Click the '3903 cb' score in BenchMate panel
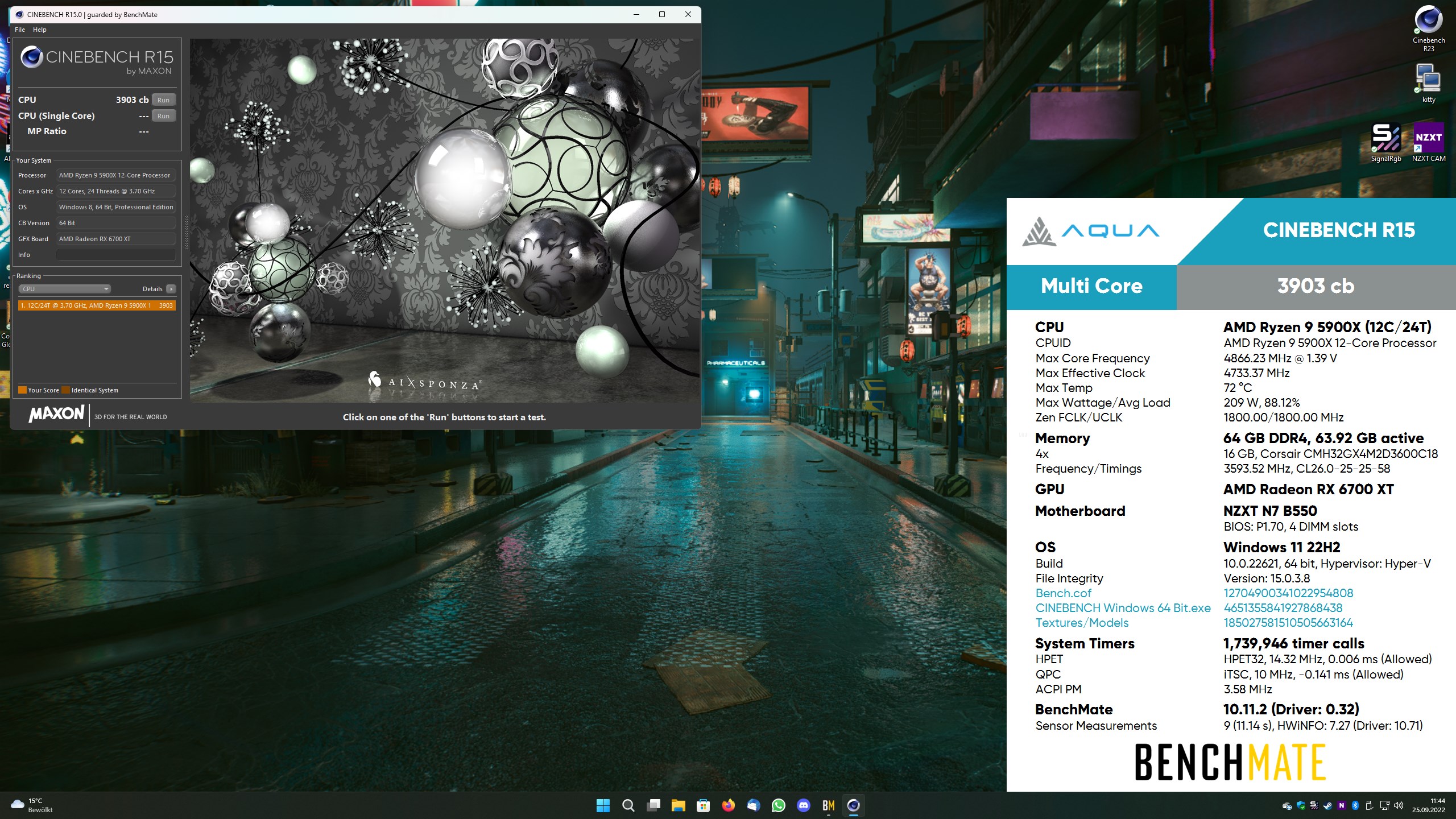This screenshot has width=1456, height=819. pyautogui.click(x=1316, y=286)
